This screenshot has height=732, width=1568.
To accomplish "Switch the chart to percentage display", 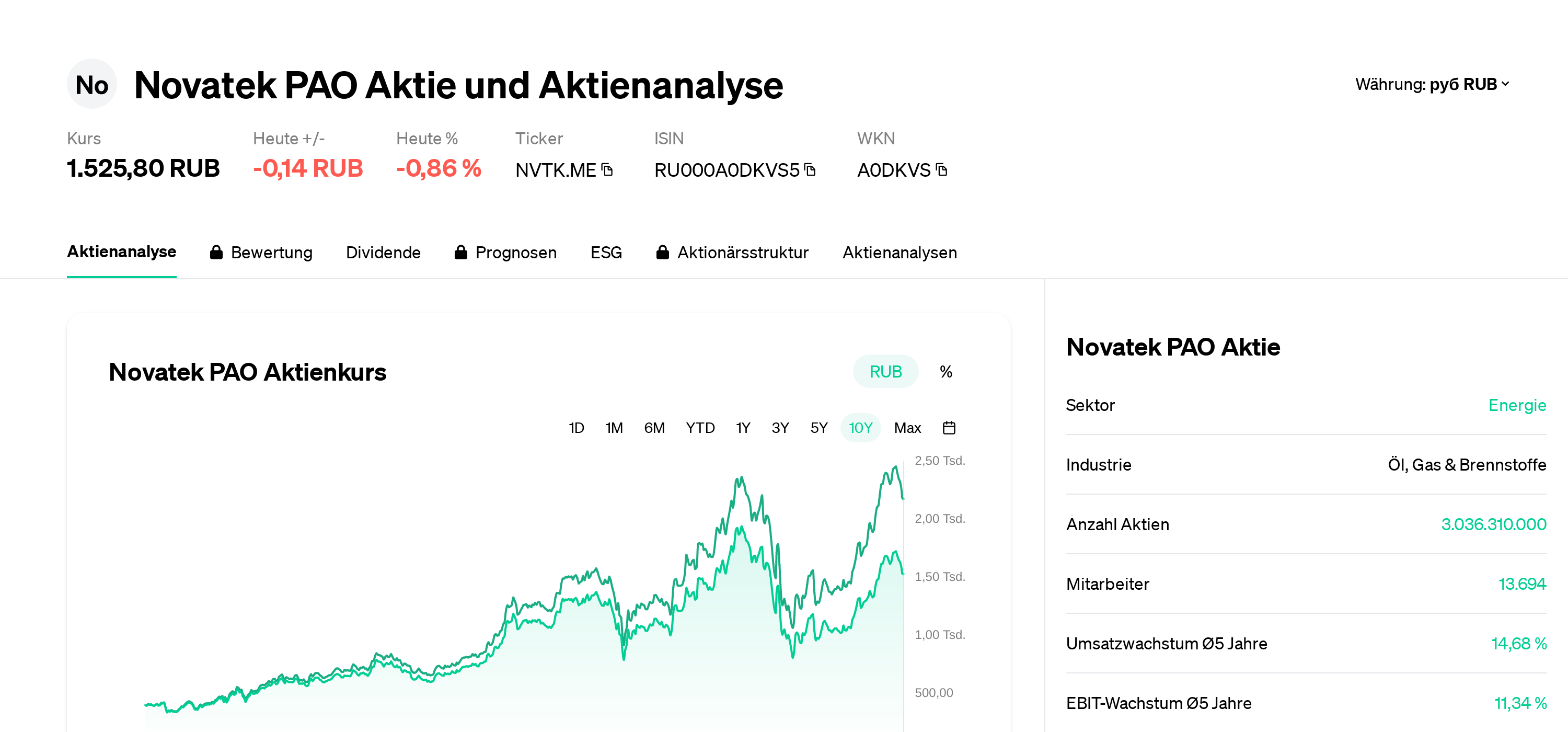I will click(x=946, y=371).
